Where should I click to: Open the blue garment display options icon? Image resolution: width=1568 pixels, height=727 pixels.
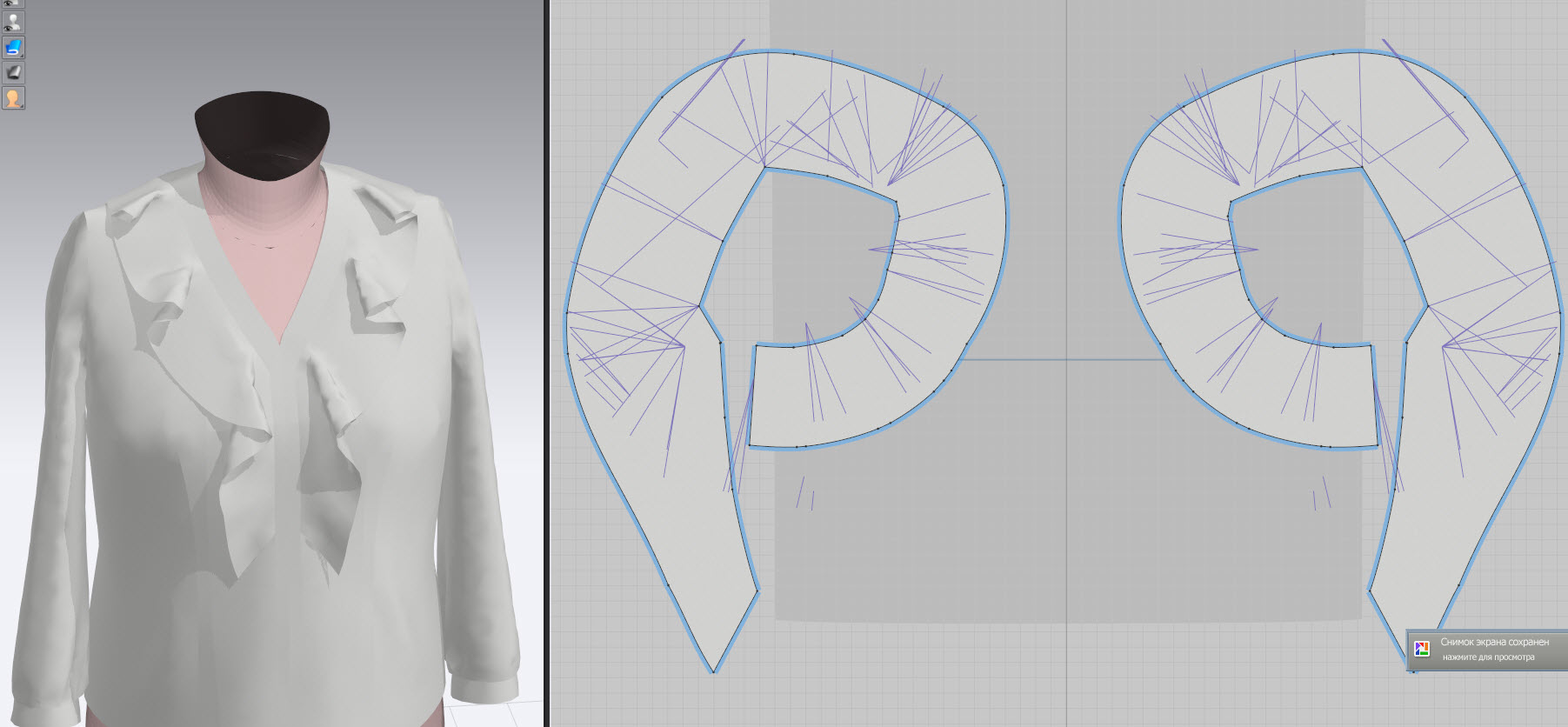pyautogui.click(x=13, y=47)
